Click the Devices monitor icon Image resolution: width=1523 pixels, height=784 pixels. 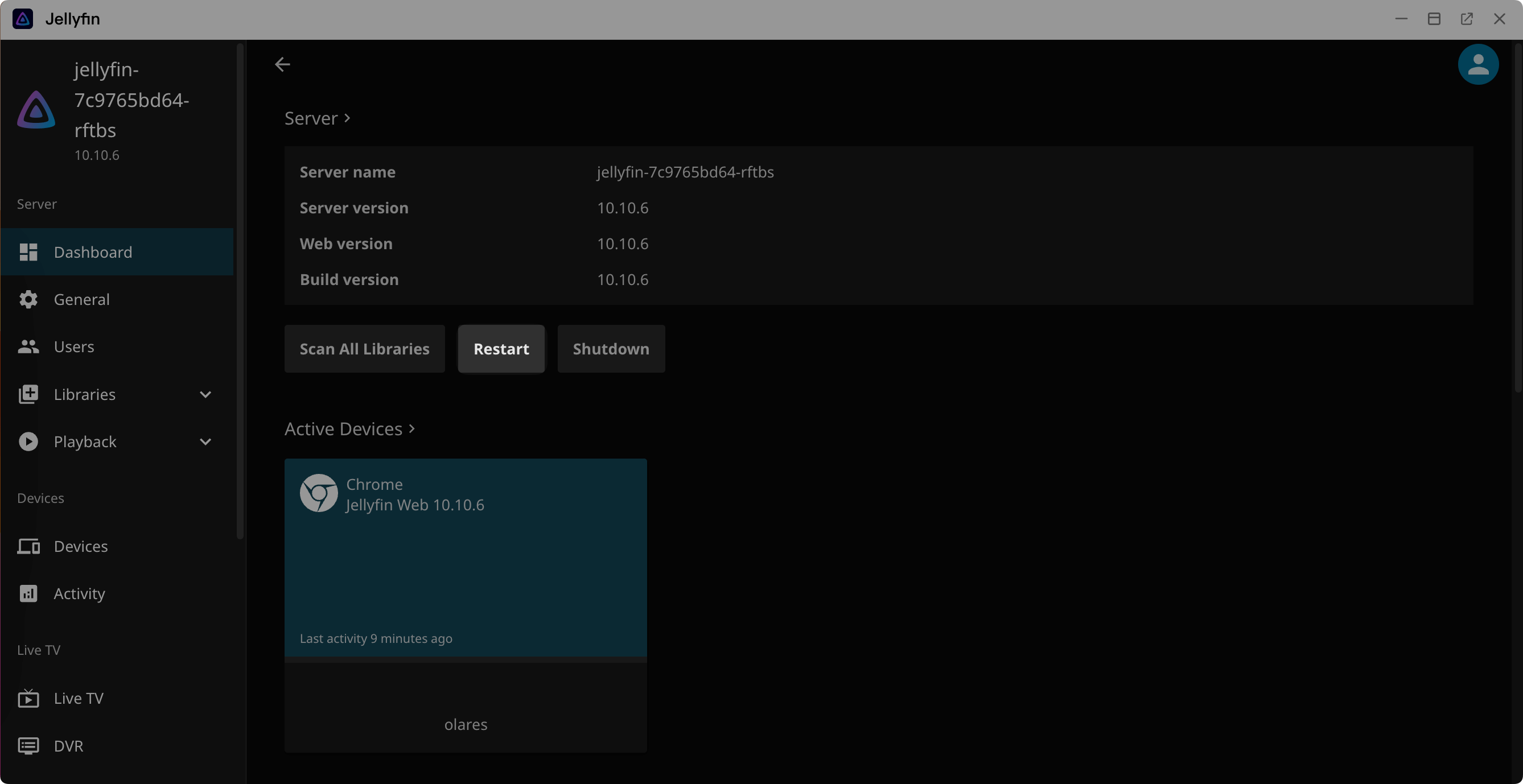[28, 547]
